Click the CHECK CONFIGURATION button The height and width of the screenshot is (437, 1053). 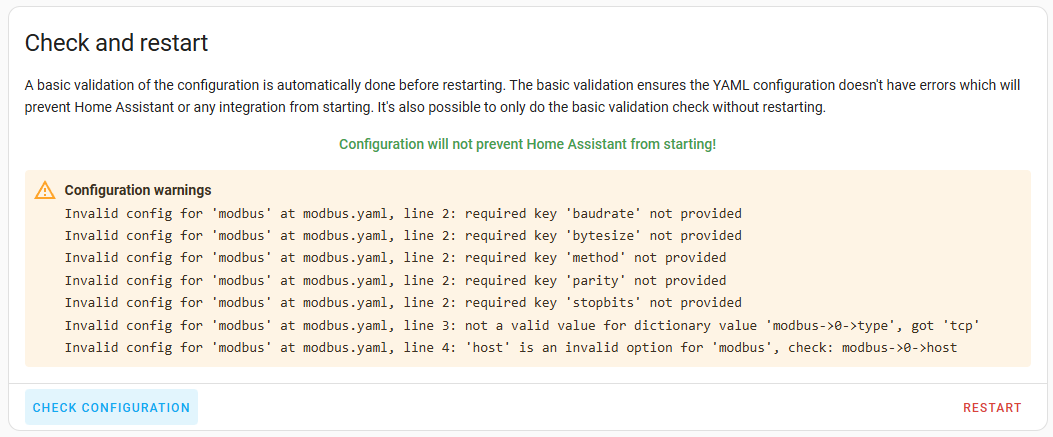click(x=111, y=407)
